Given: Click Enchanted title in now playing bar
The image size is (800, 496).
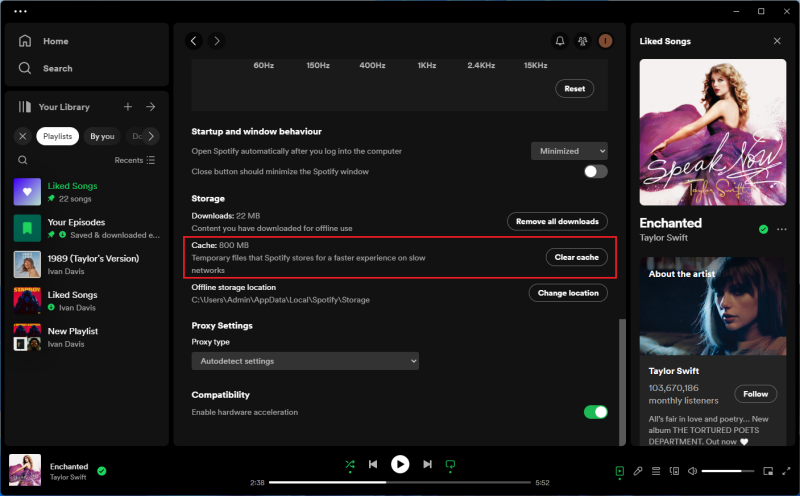Looking at the screenshot, I should (69, 466).
